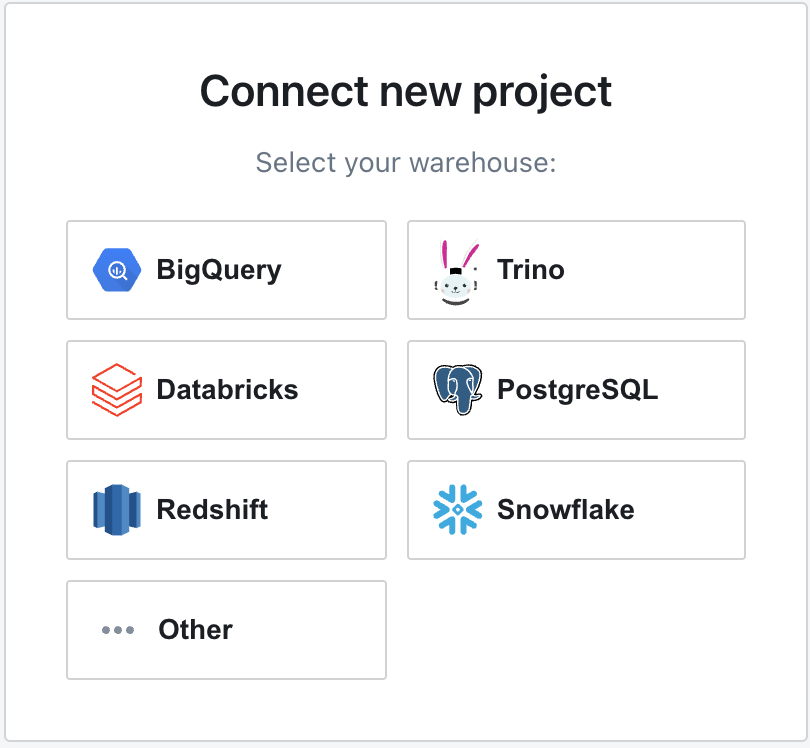This screenshot has height=748, width=810.
Task: Click the PostgreSQL elephant logo
Action: click(x=458, y=390)
